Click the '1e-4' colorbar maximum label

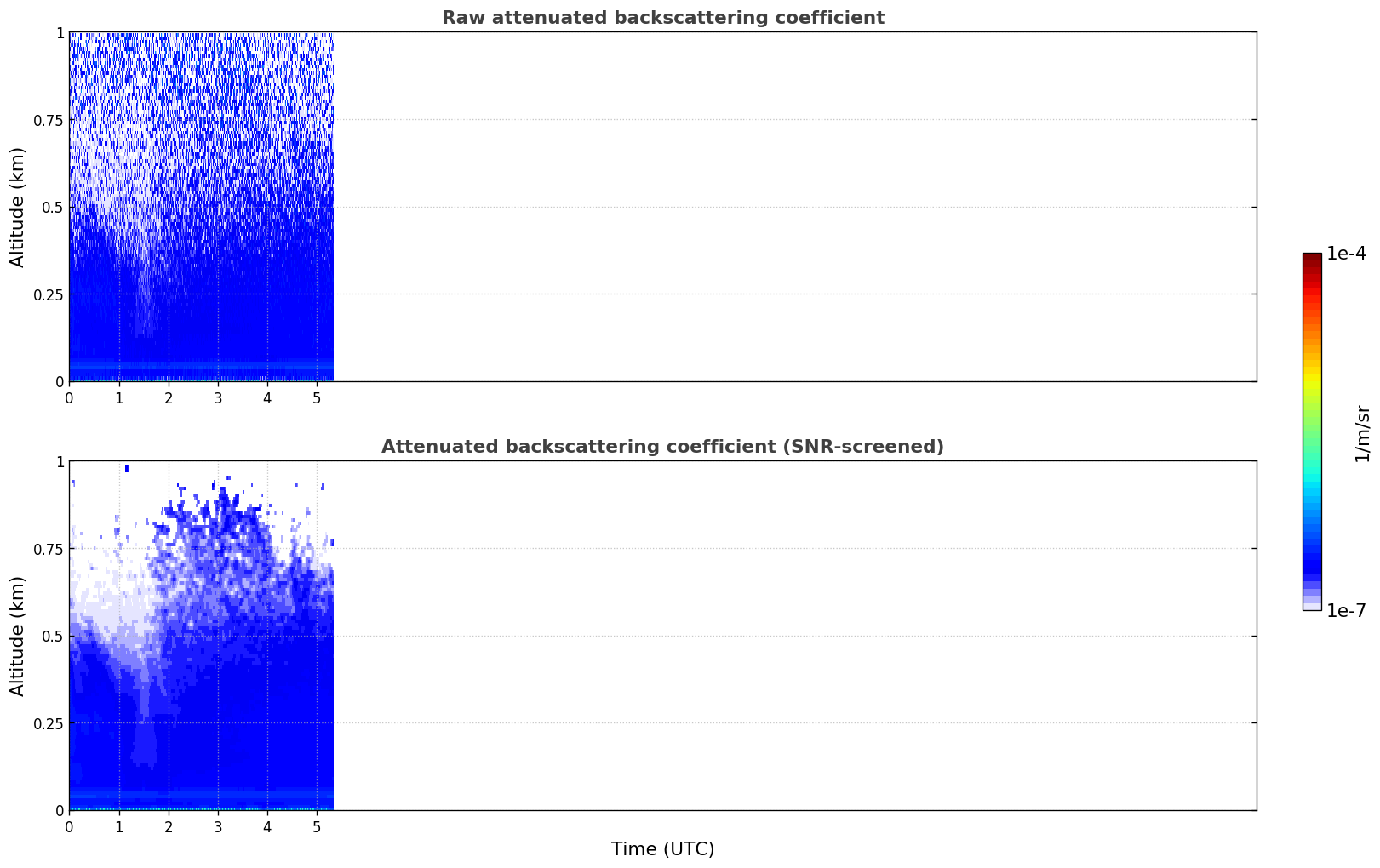tap(1346, 254)
